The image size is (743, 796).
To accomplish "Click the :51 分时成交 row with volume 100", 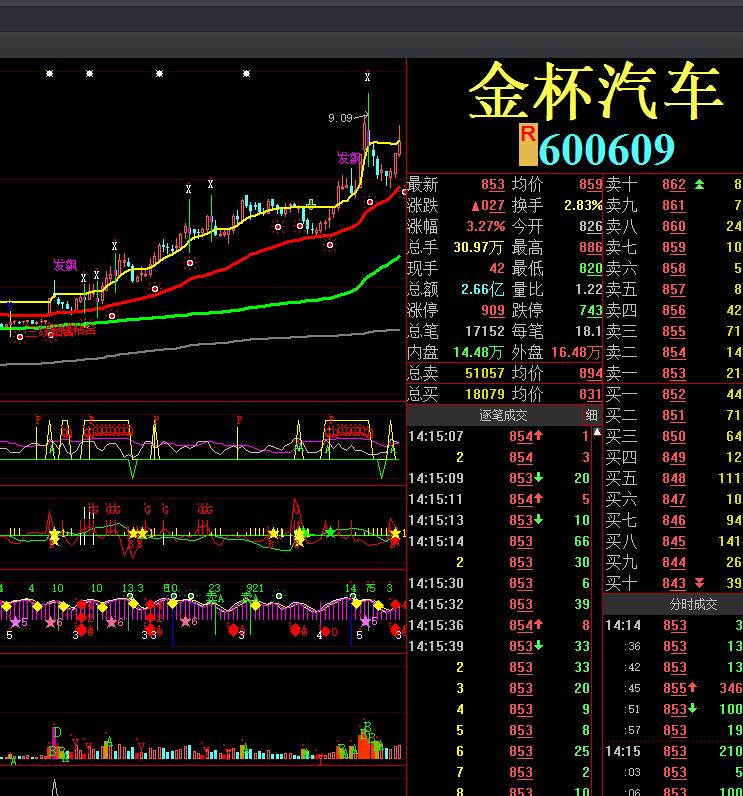I will [673, 709].
